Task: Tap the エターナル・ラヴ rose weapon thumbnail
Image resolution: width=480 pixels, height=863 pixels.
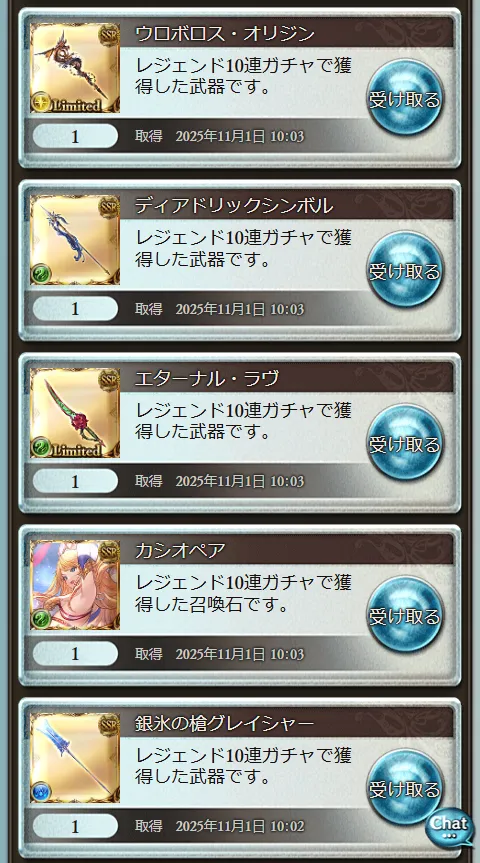Action: [75, 413]
